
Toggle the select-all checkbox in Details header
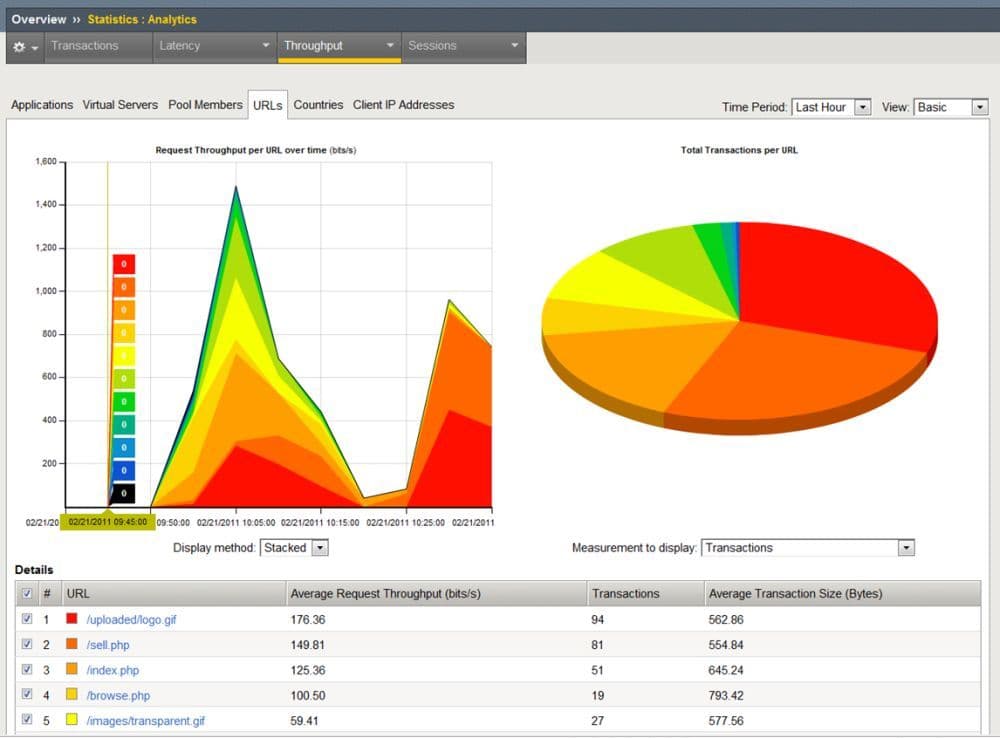point(27,594)
